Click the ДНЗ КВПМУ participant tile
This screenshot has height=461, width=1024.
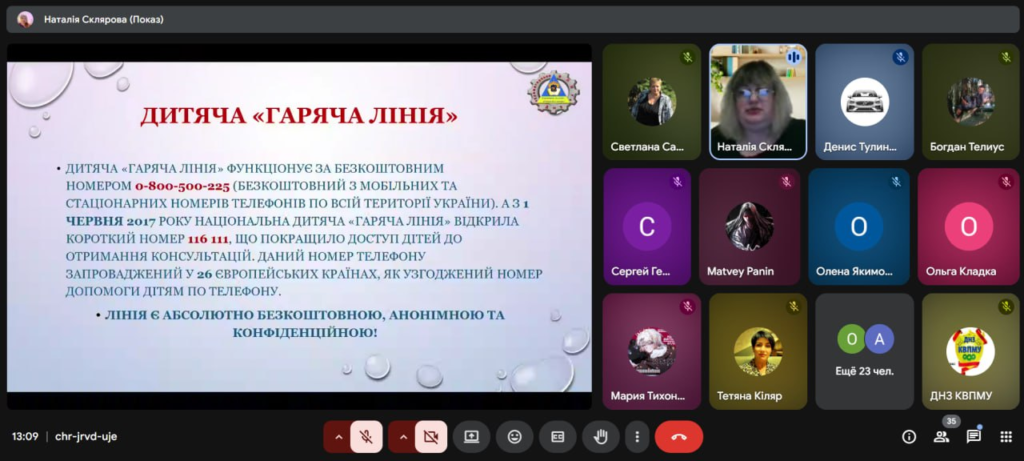(970, 351)
